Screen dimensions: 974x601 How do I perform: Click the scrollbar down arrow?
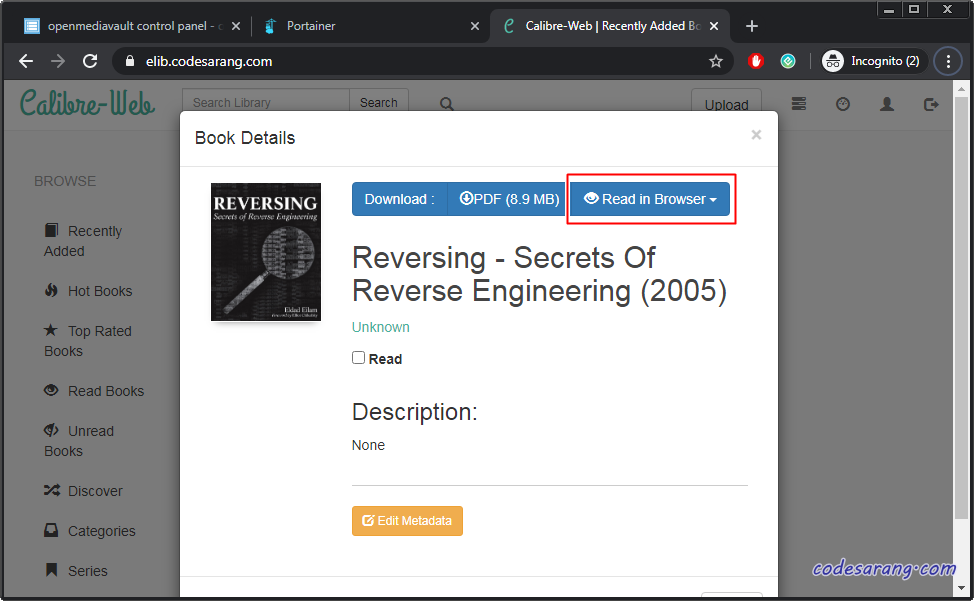pos(961,588)
